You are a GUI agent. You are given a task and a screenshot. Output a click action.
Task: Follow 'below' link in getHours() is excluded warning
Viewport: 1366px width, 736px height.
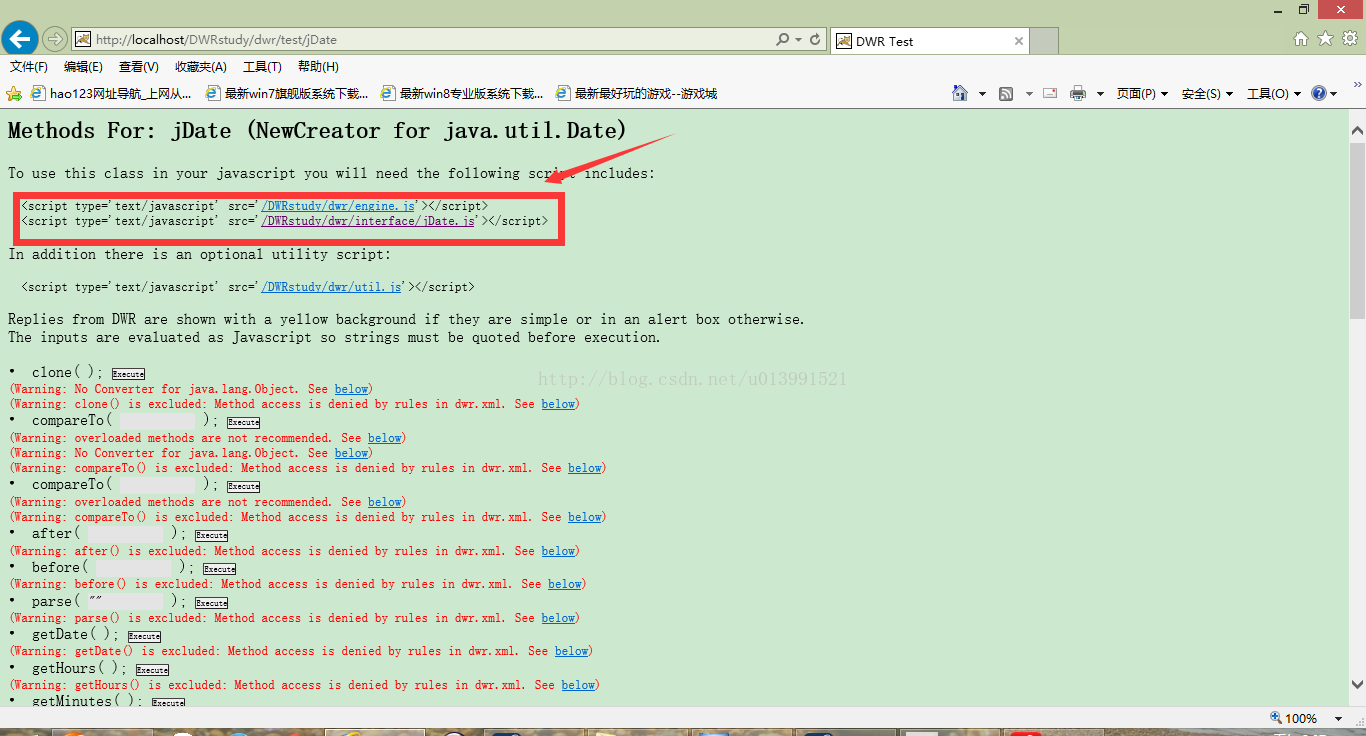(578, 685)
